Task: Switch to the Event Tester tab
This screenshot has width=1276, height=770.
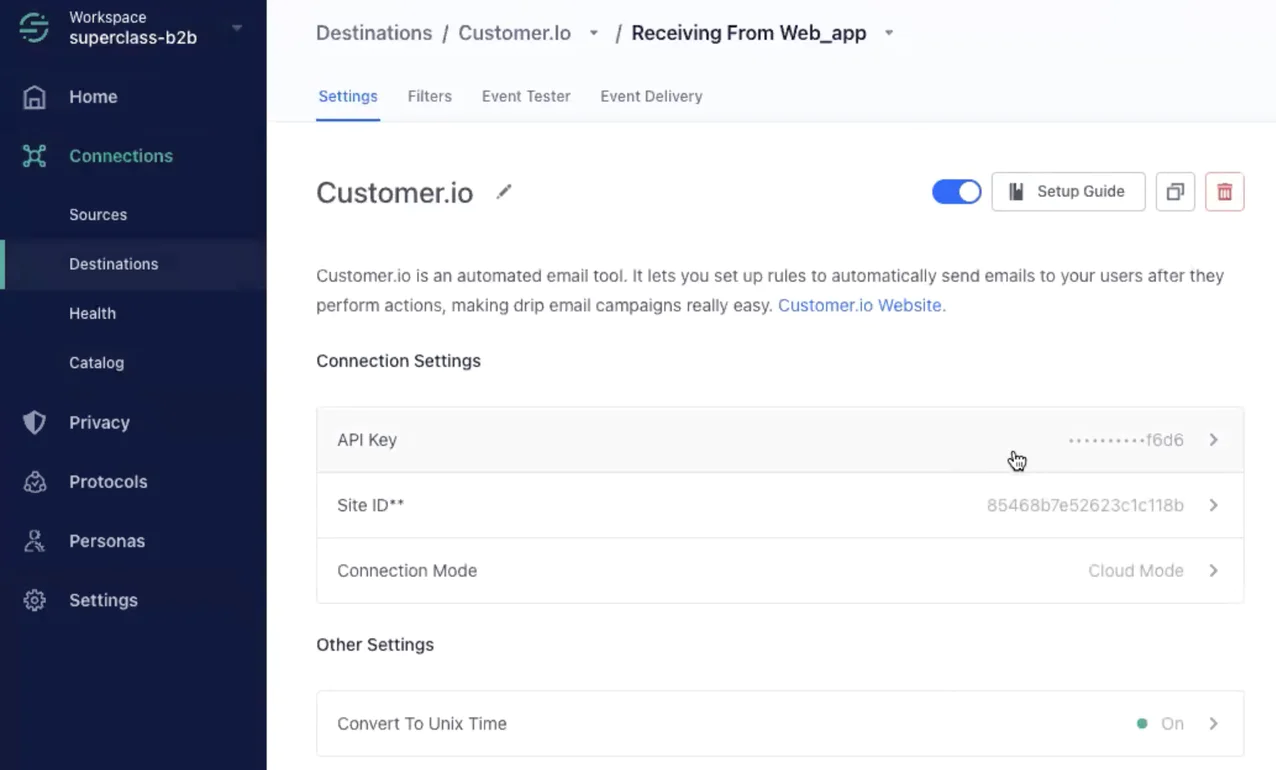Action: pos(526,96)
